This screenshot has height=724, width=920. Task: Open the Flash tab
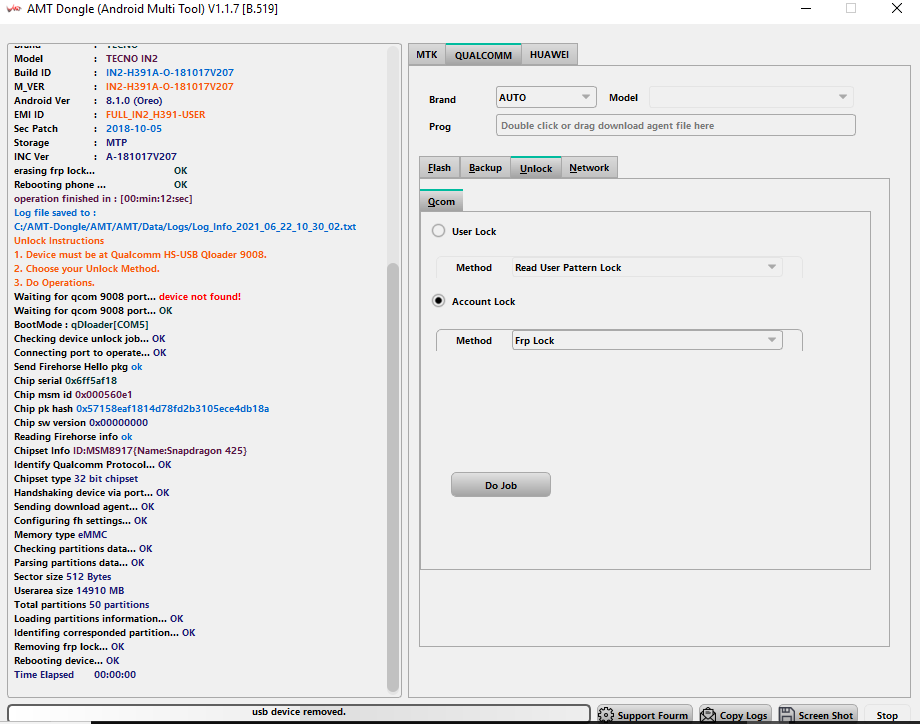pyautogui.click(x=439, y=168)
